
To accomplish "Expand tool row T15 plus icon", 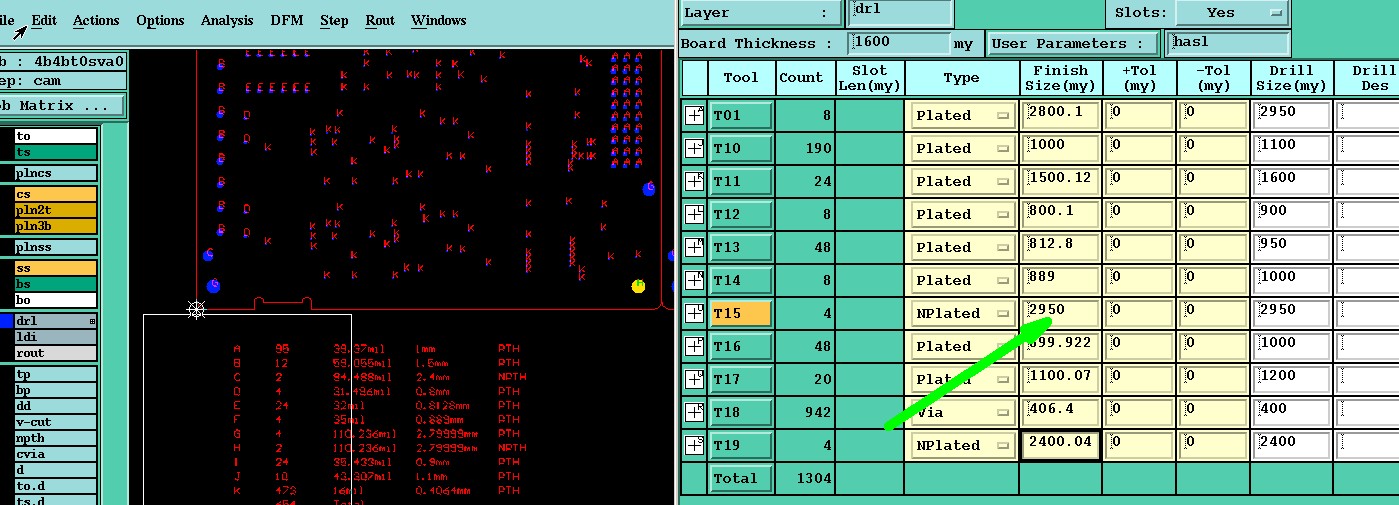I will pyautogui.click(x=694, y=313).
